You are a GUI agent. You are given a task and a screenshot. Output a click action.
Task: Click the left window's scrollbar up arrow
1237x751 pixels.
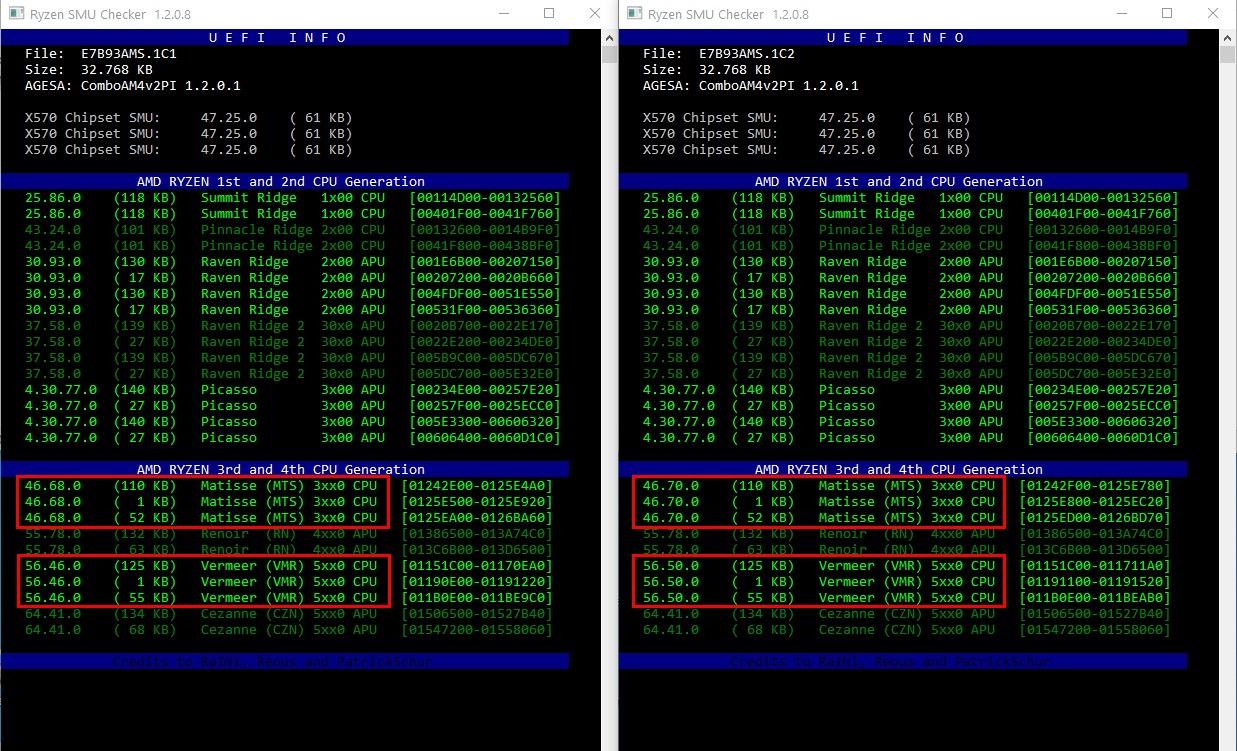tap(609, 37)
